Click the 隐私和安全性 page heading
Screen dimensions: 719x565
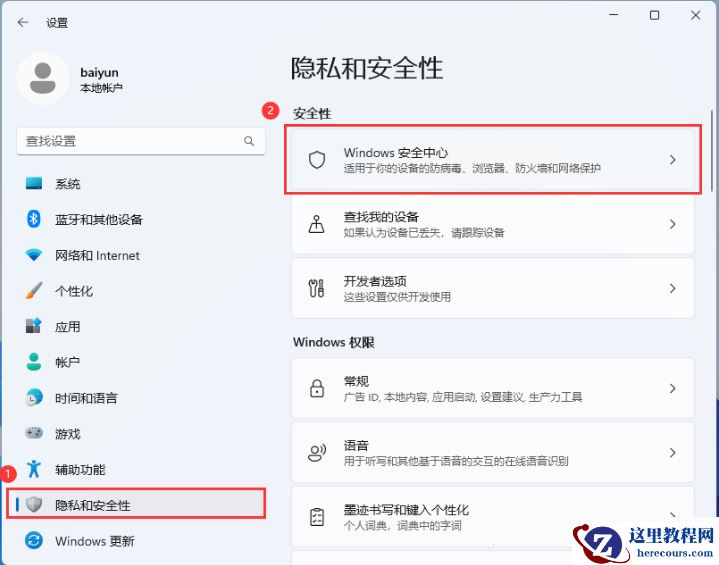(x=367, y=68)
